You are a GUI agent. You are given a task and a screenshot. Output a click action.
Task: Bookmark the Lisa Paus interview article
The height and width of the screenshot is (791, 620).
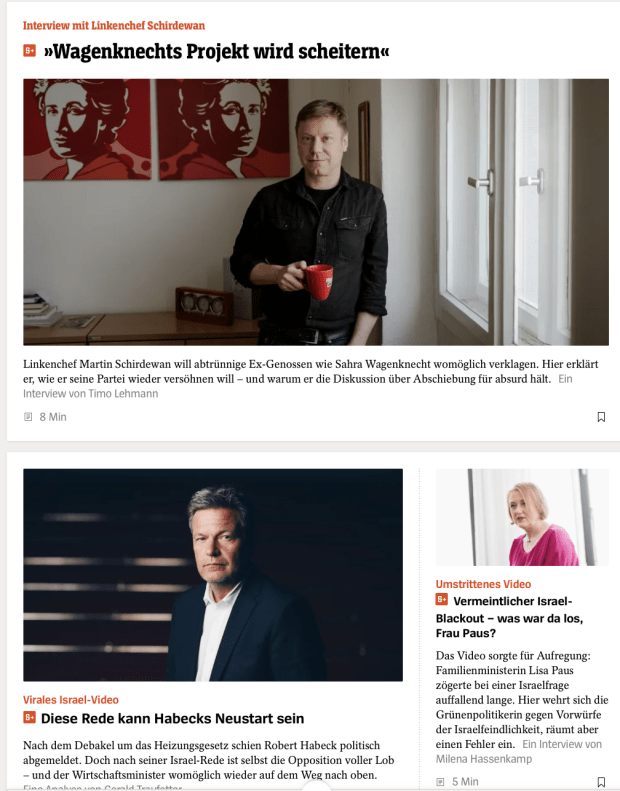[x=601, y=781]
